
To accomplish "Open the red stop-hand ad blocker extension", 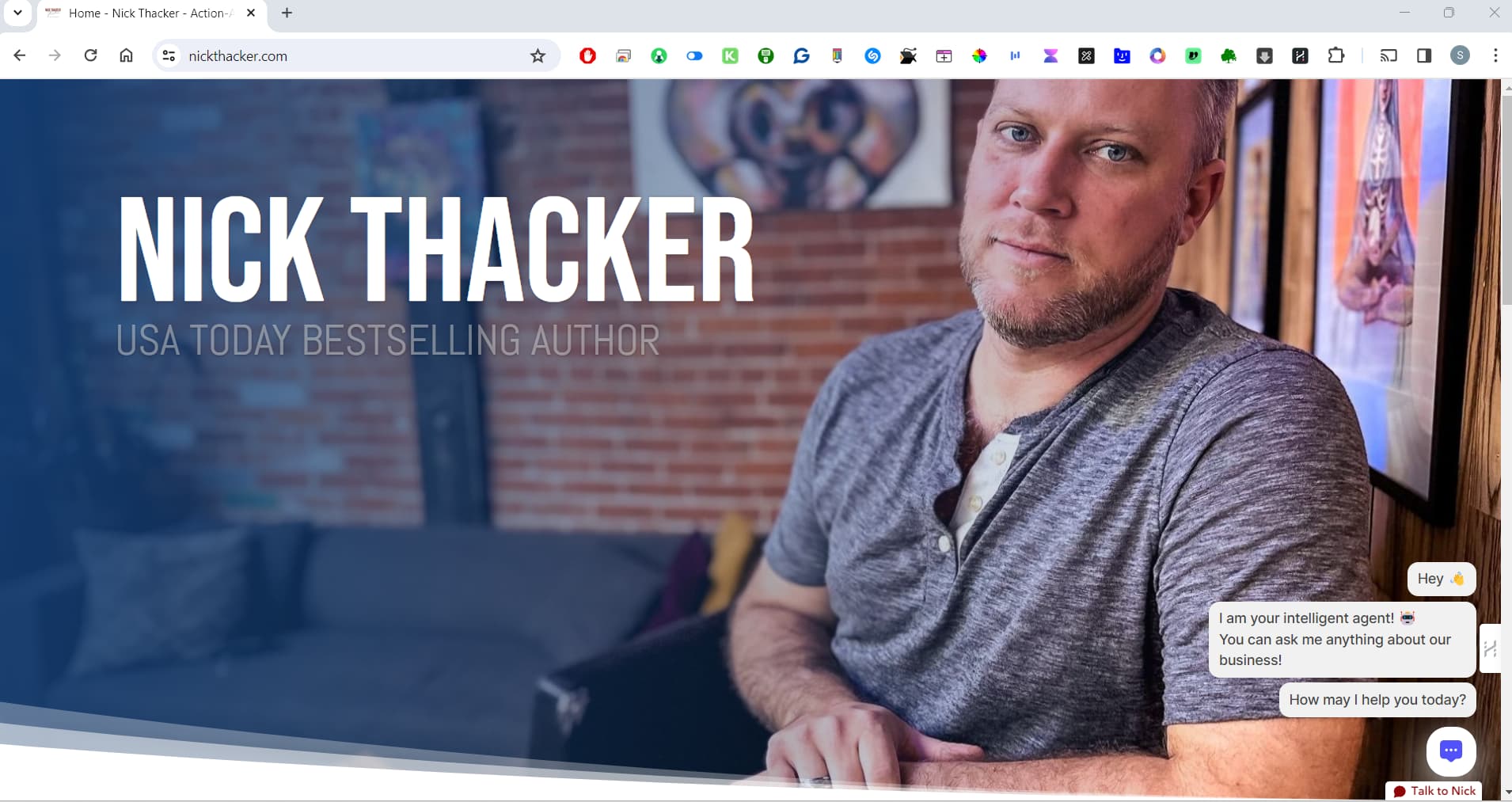I will (587, 55).
